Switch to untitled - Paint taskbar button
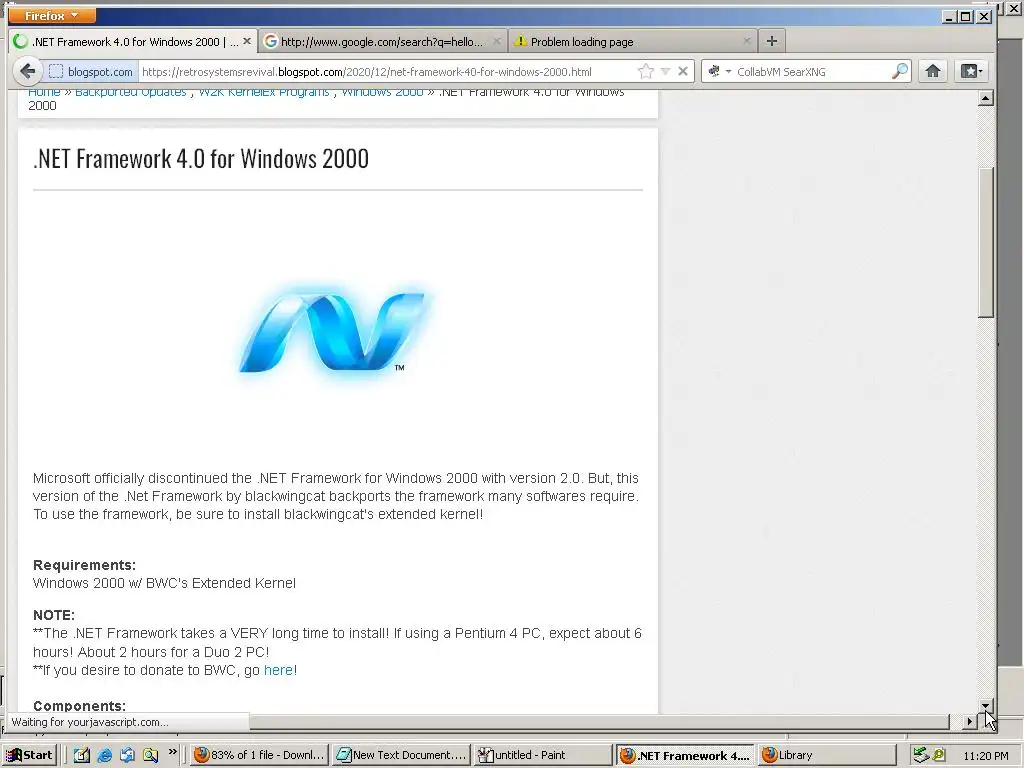The height and width of the screenshot is (768, 1024). 542,755
